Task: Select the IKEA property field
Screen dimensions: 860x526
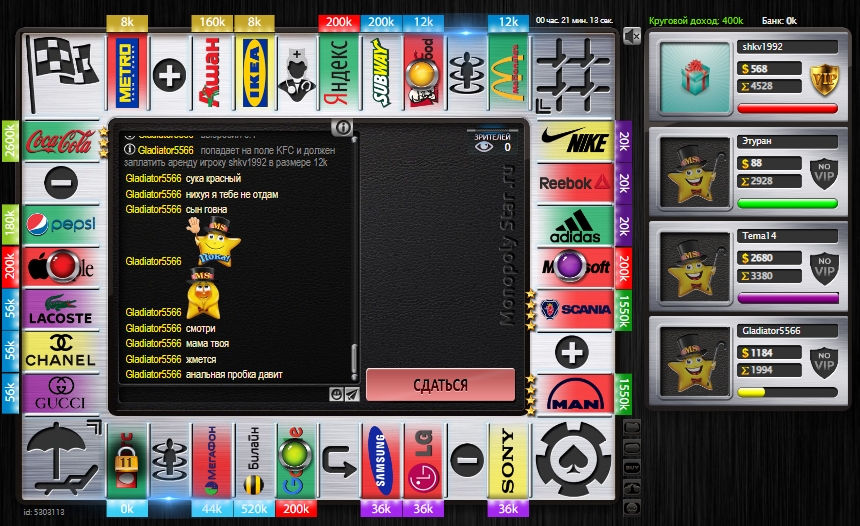Action: pos(254,74)
